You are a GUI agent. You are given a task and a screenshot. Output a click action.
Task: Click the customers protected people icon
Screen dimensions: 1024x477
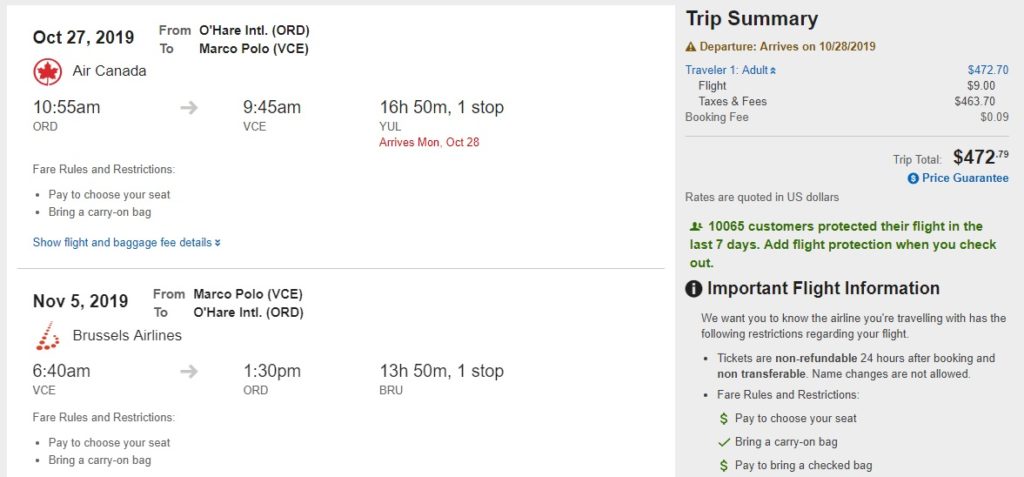(696, 227)
